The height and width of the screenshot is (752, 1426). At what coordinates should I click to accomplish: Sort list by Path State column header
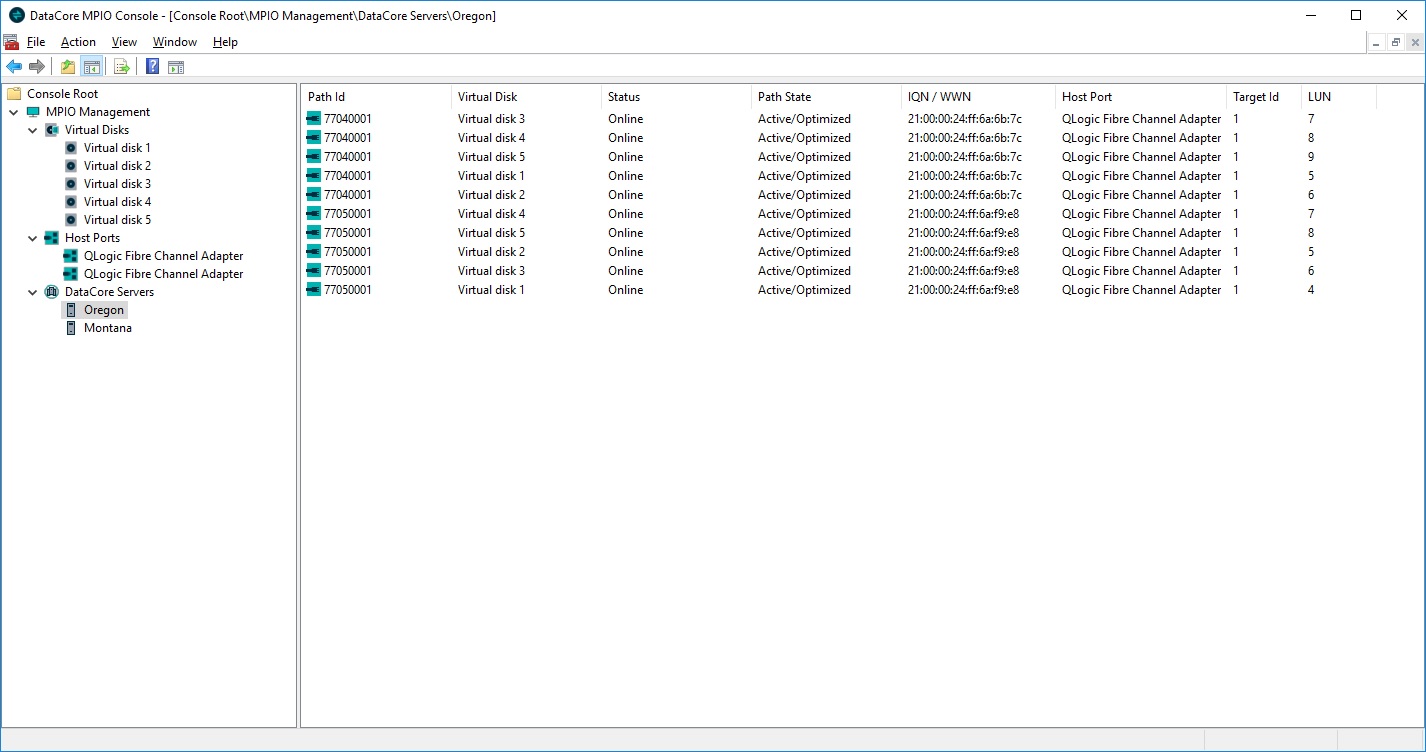(x=784, y=97)
